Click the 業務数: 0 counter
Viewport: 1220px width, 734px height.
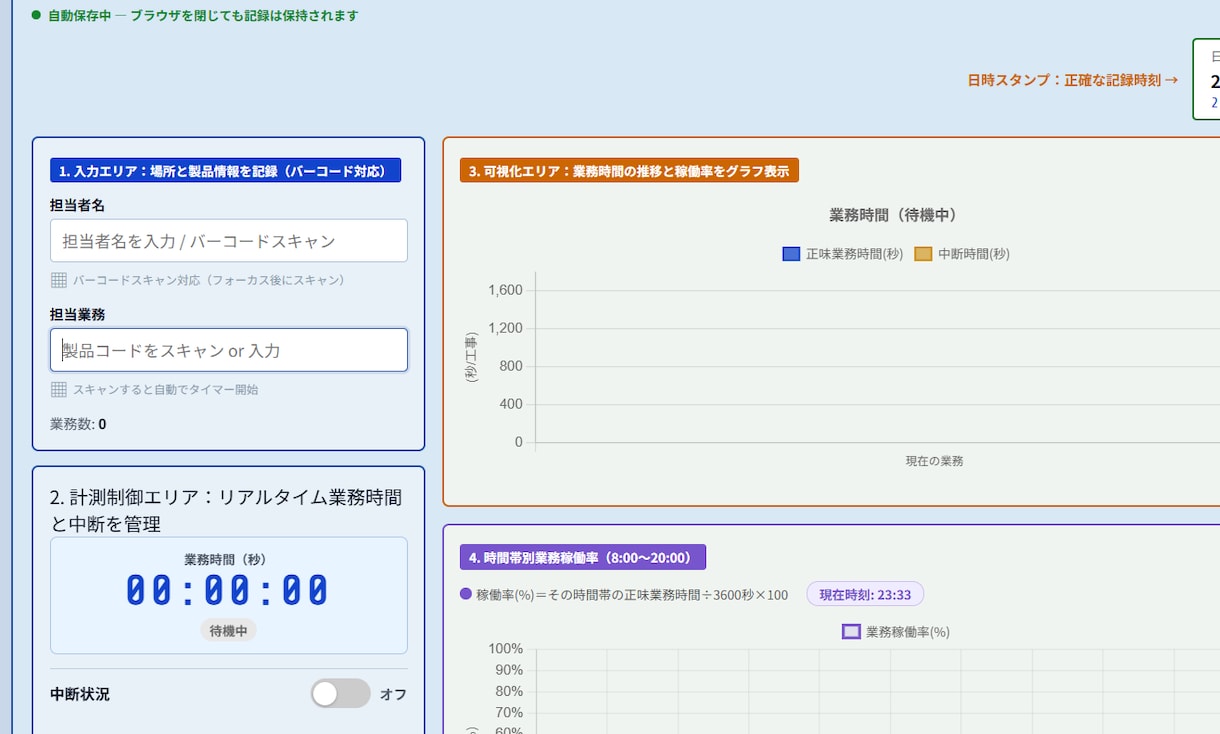(x=78, y=424)
